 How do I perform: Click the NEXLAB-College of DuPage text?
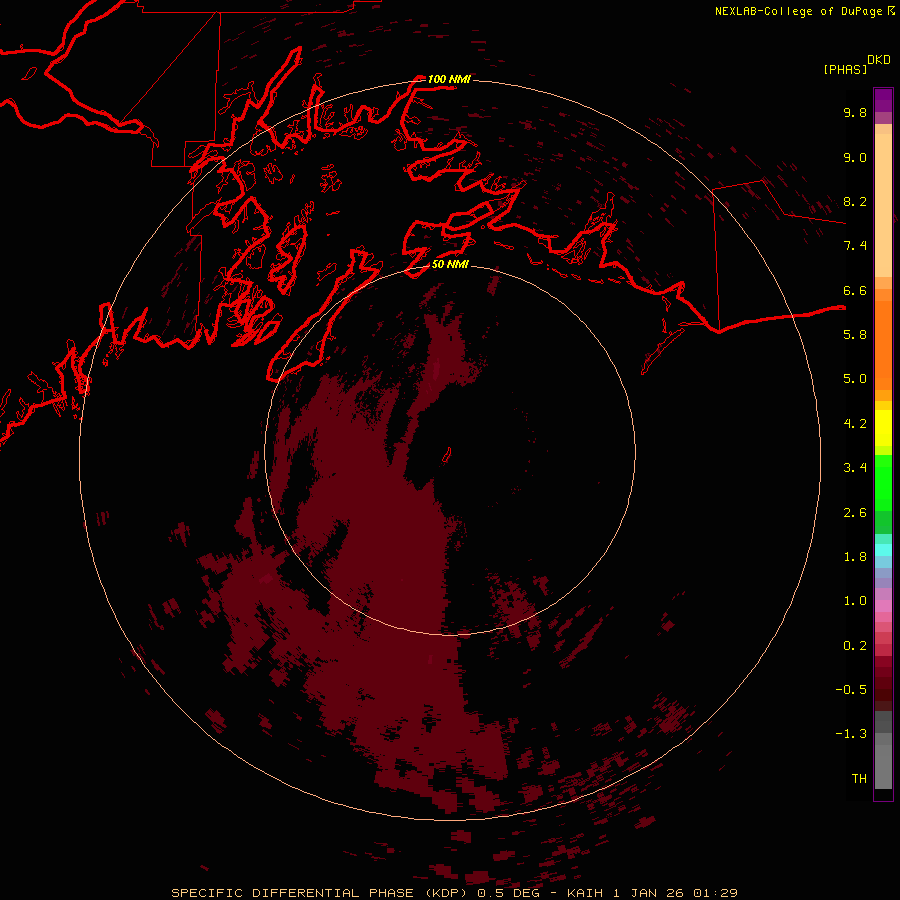[x=798, y=11]
